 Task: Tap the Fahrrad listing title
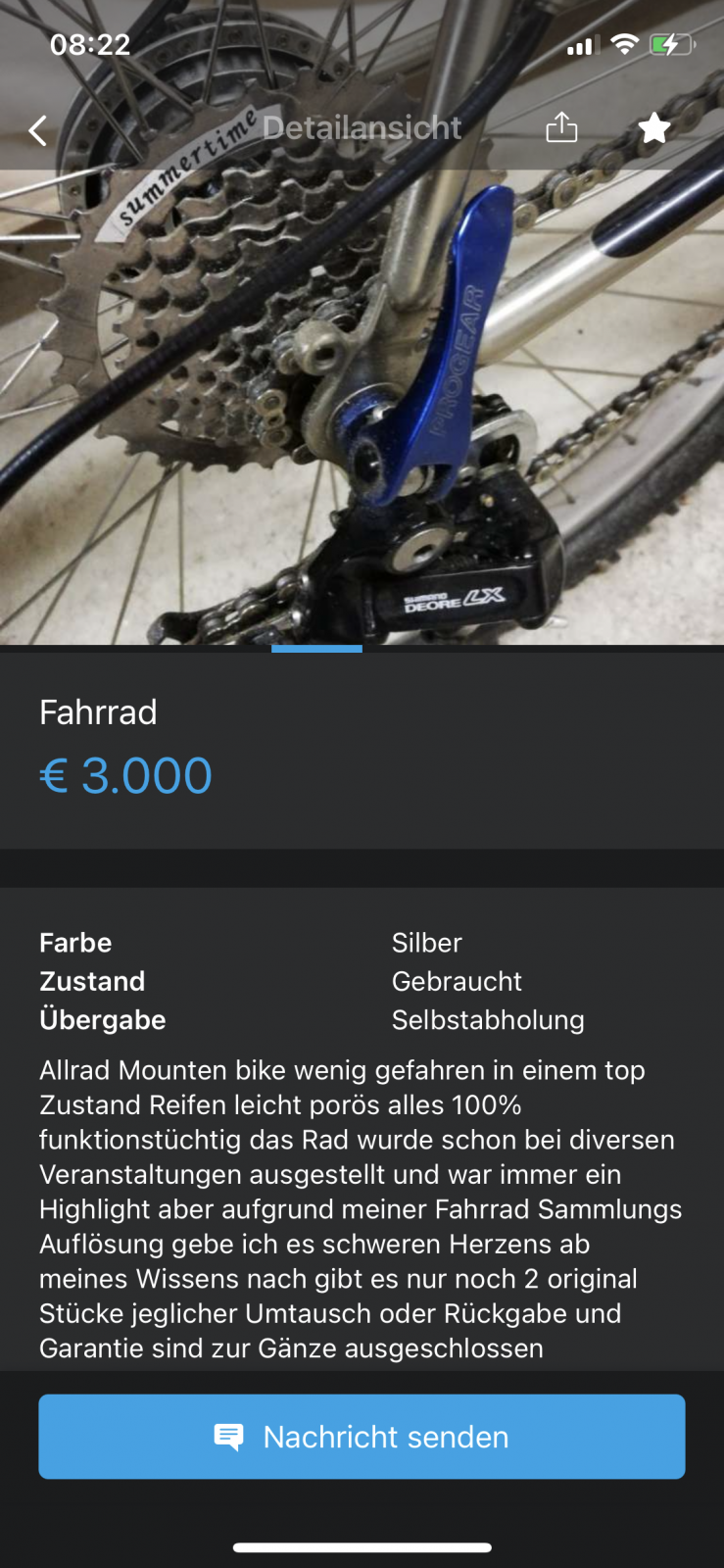pos(98,712)
